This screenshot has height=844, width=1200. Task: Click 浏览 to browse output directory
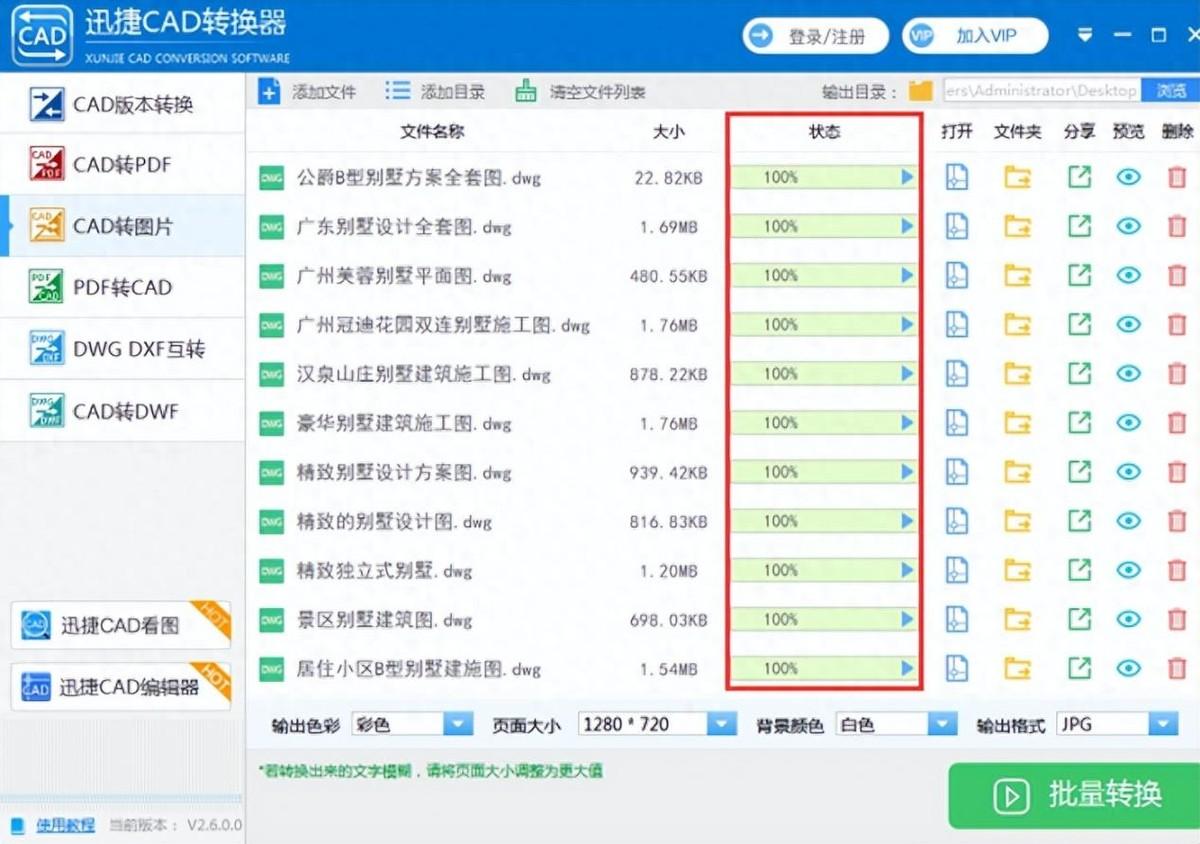click(1170, 90)
